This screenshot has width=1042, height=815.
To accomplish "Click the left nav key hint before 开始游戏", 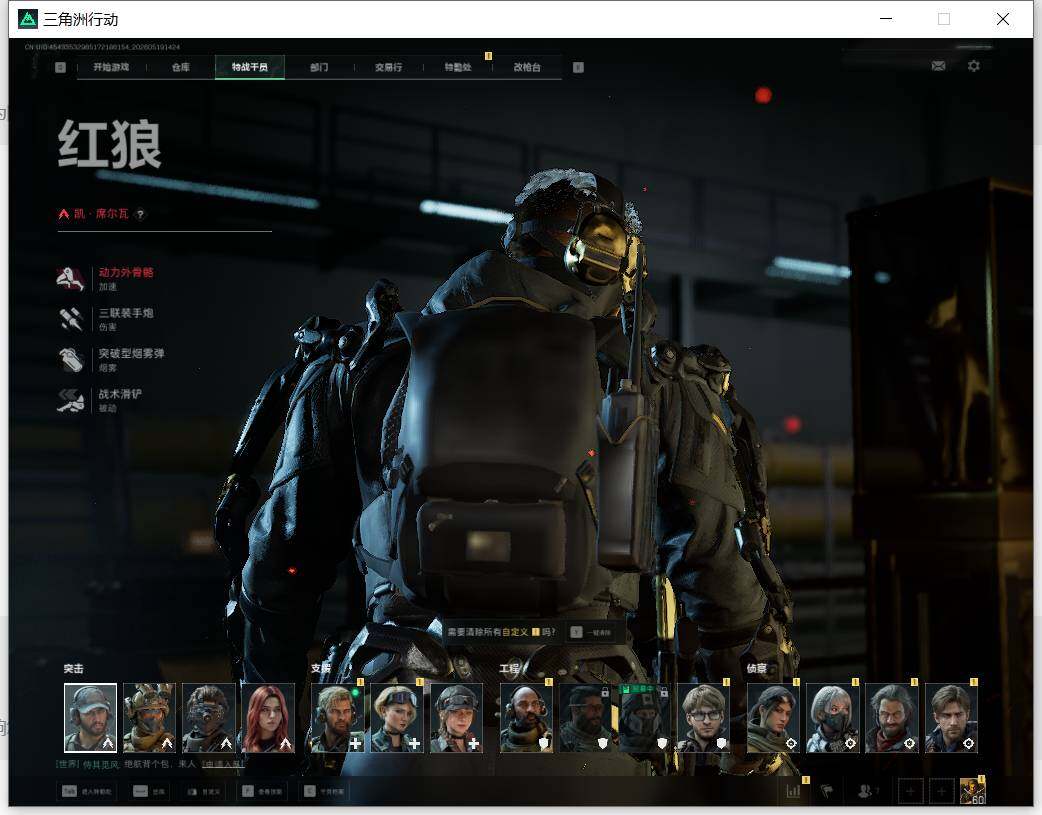I will (60, 67).
